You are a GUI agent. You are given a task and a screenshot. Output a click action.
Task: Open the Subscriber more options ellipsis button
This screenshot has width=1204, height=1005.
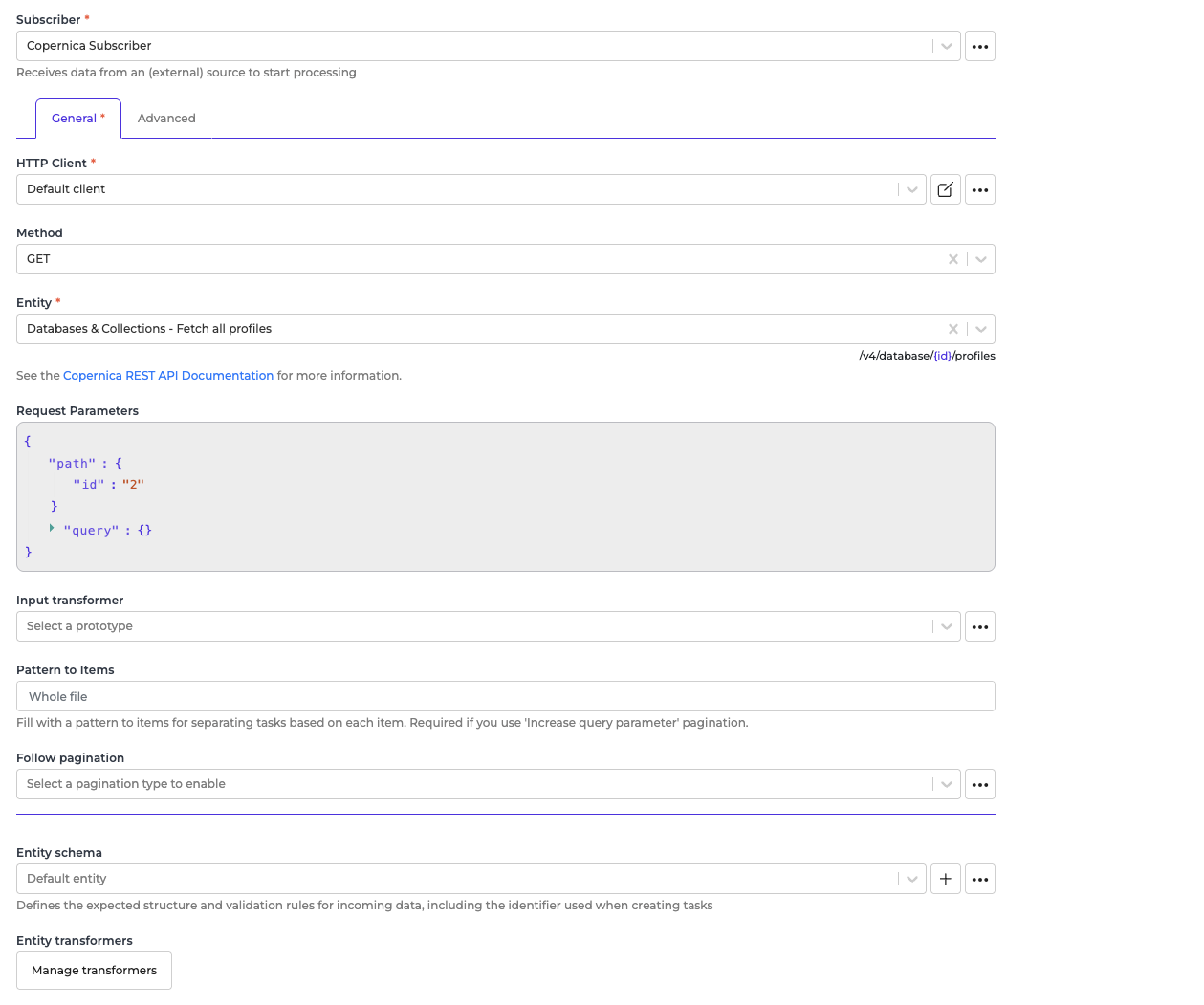(979, 46)
